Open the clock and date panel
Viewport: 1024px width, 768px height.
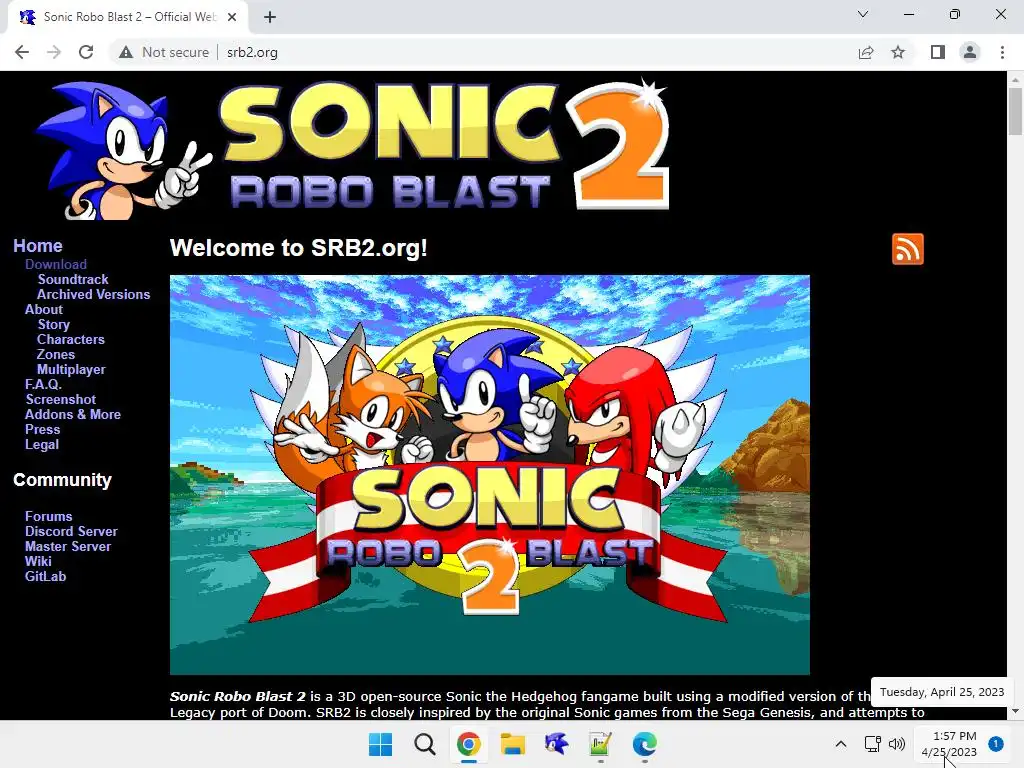point(949,744)
